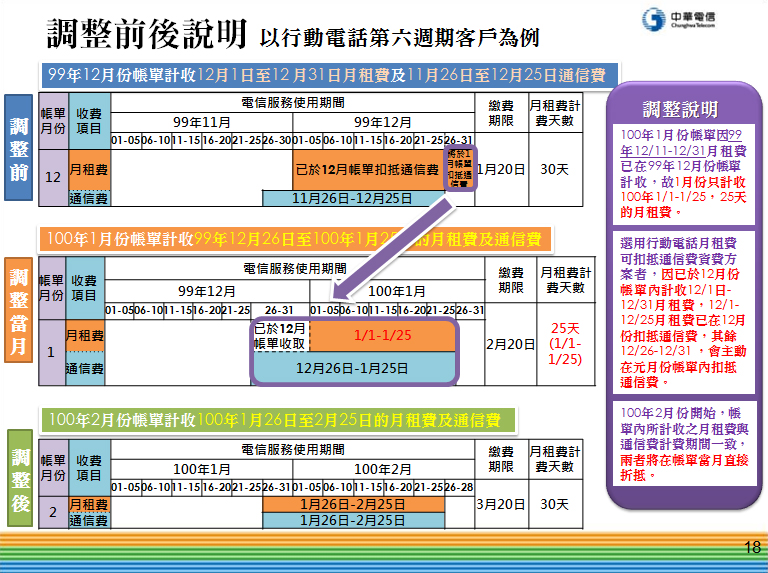Click the subtitle 以行動電話第六週期客戶為例
The width and height of the screenshot is (768, 573).
[399, 38]
